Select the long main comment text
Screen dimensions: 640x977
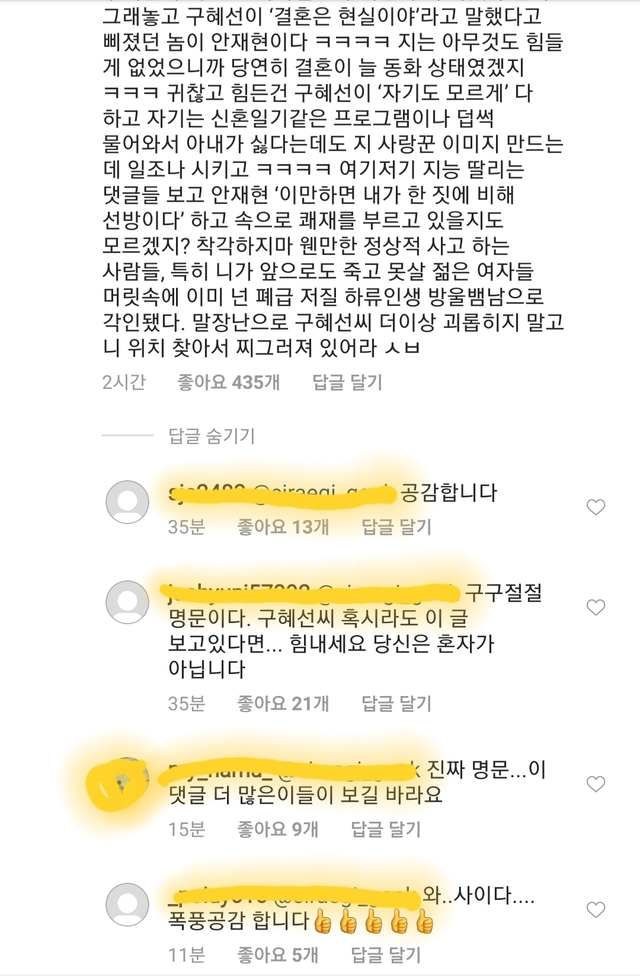coord(333,182)
